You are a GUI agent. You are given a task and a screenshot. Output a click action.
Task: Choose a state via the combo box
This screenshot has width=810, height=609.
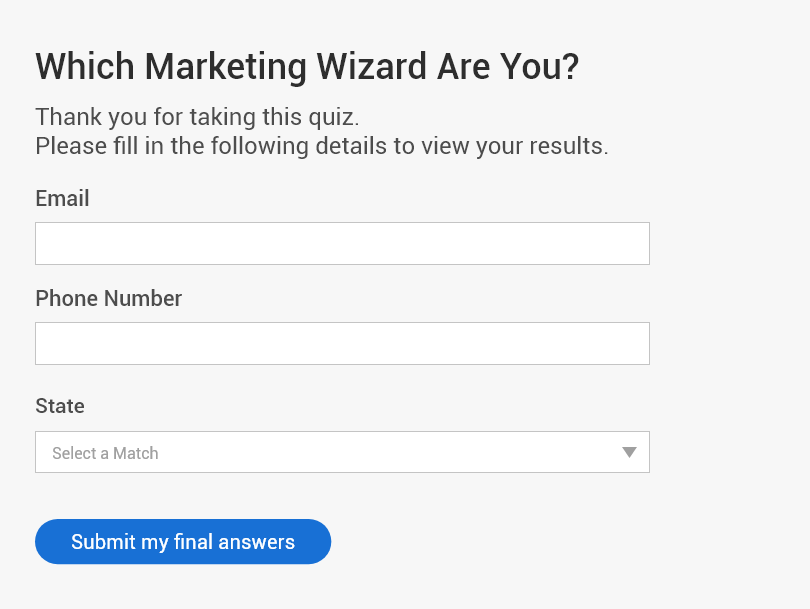click(342, 452)
